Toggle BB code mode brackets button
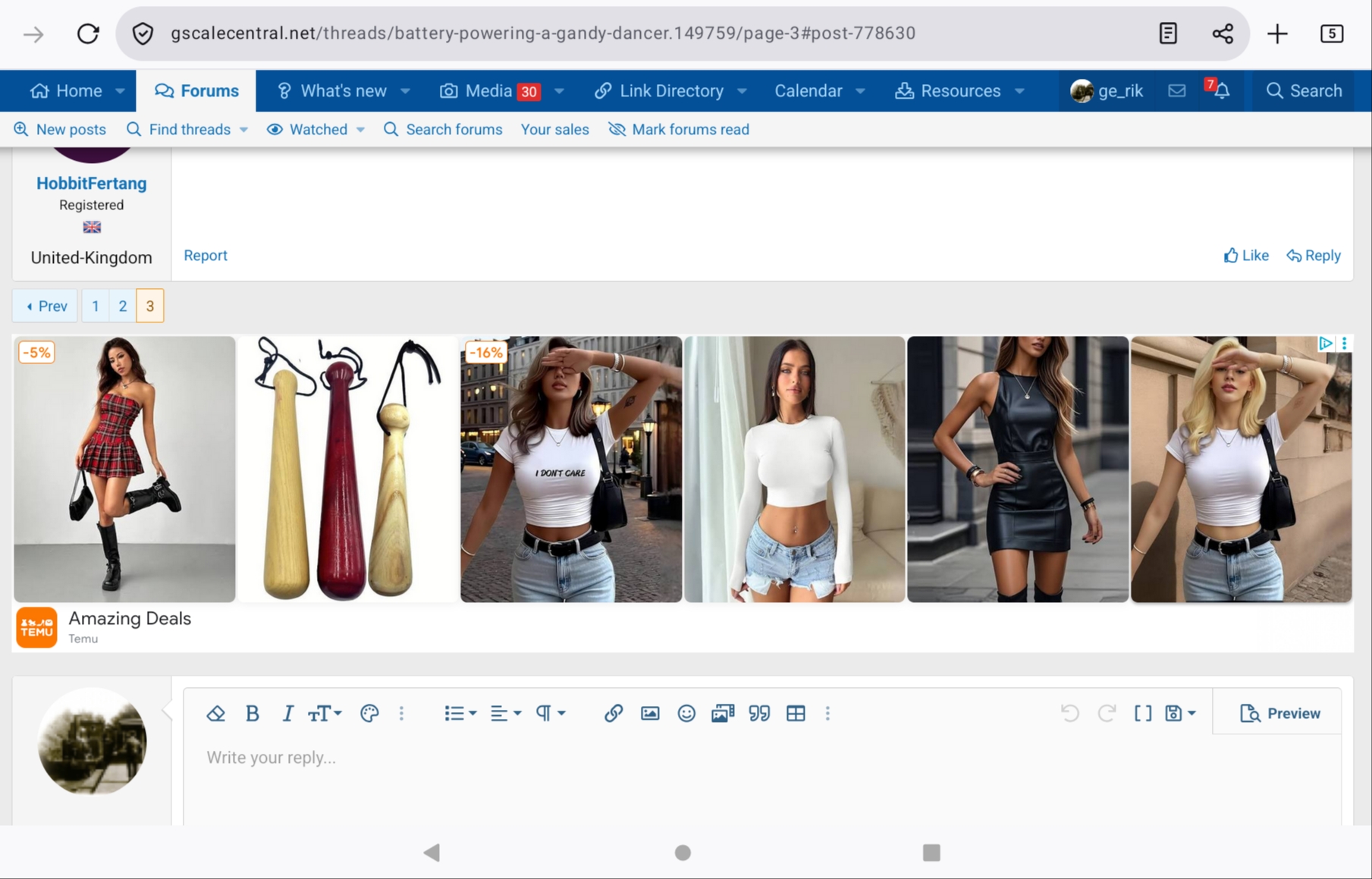Viewport: 1372px width, 879px height. click(x=1142, y=713)
